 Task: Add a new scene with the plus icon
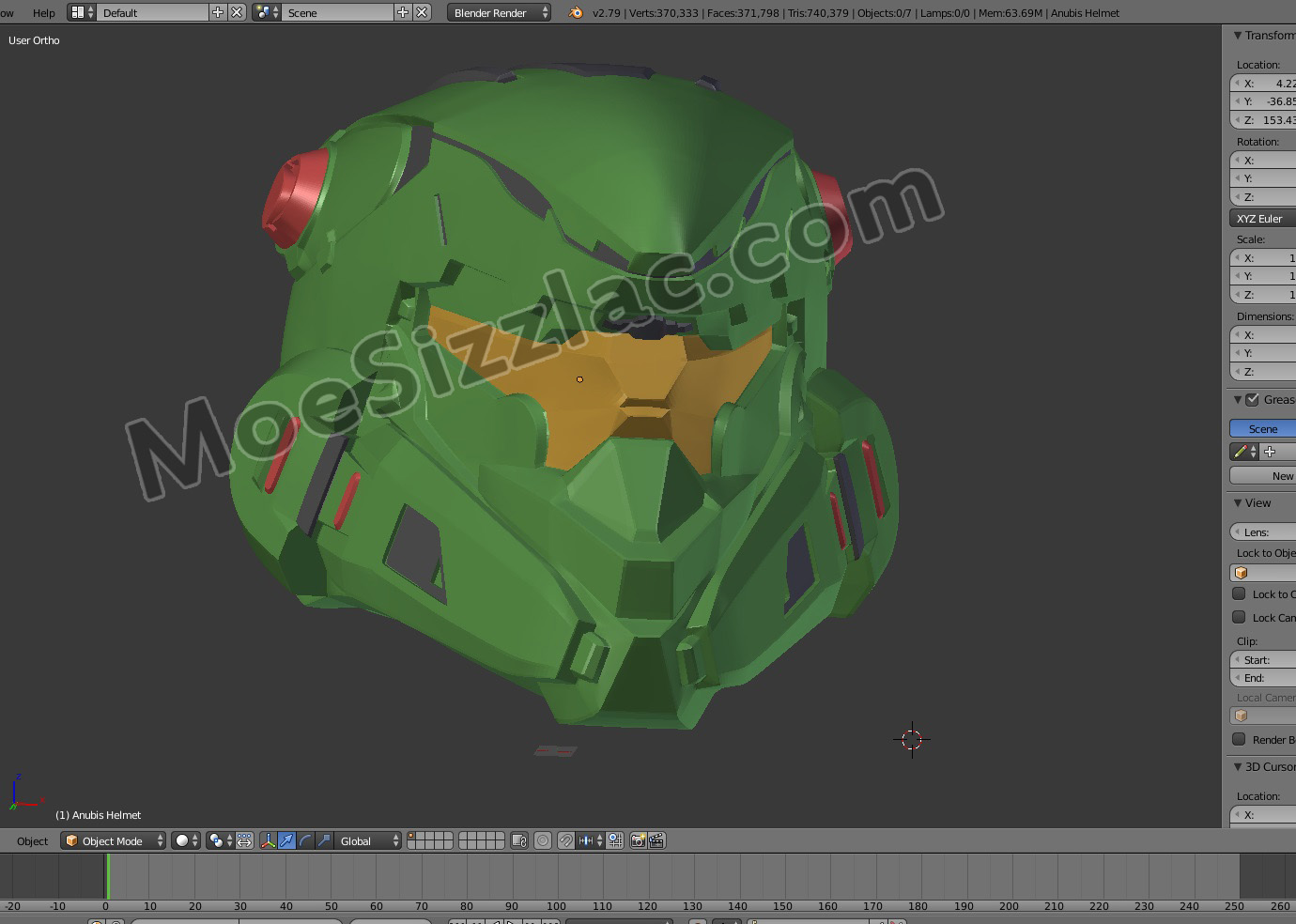click(403, 12)
